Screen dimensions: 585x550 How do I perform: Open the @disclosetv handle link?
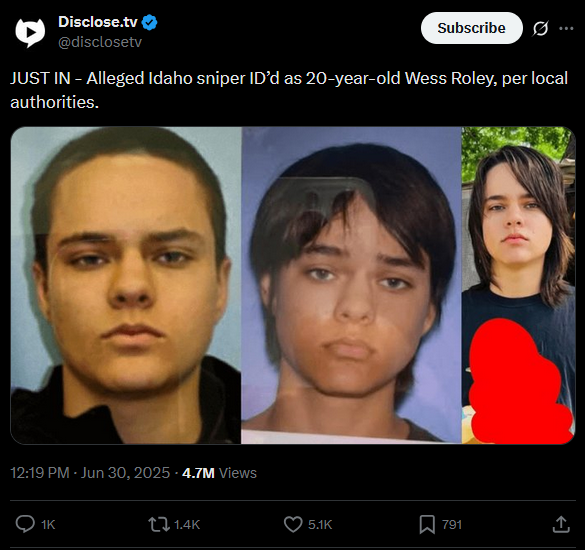pos(100,42)
